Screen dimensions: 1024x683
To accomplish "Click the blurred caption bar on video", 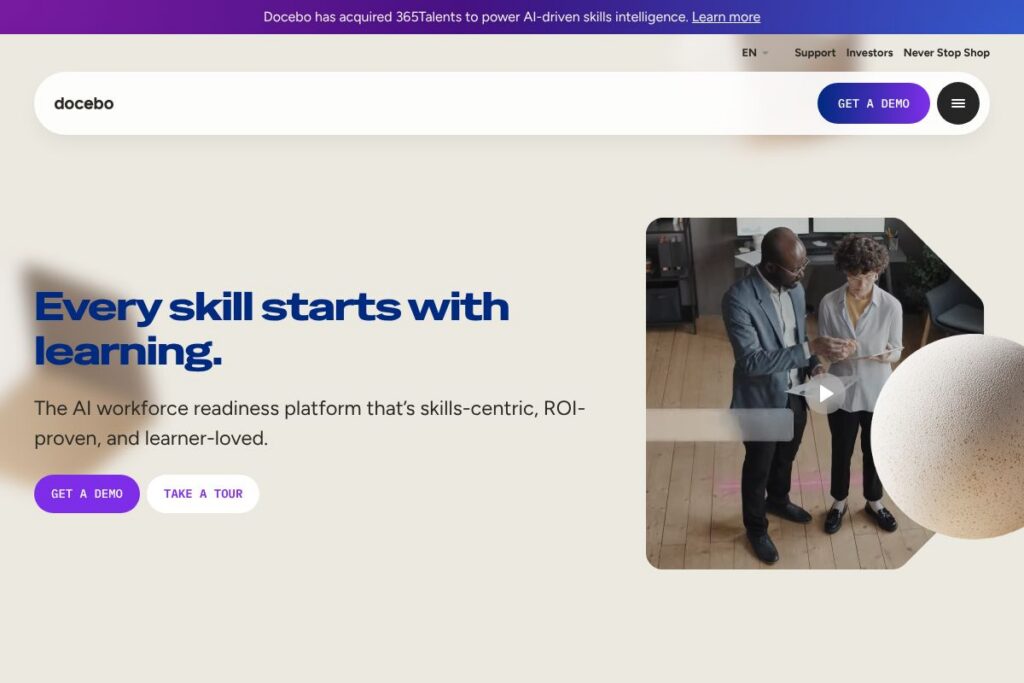I will tap(720, 425).
